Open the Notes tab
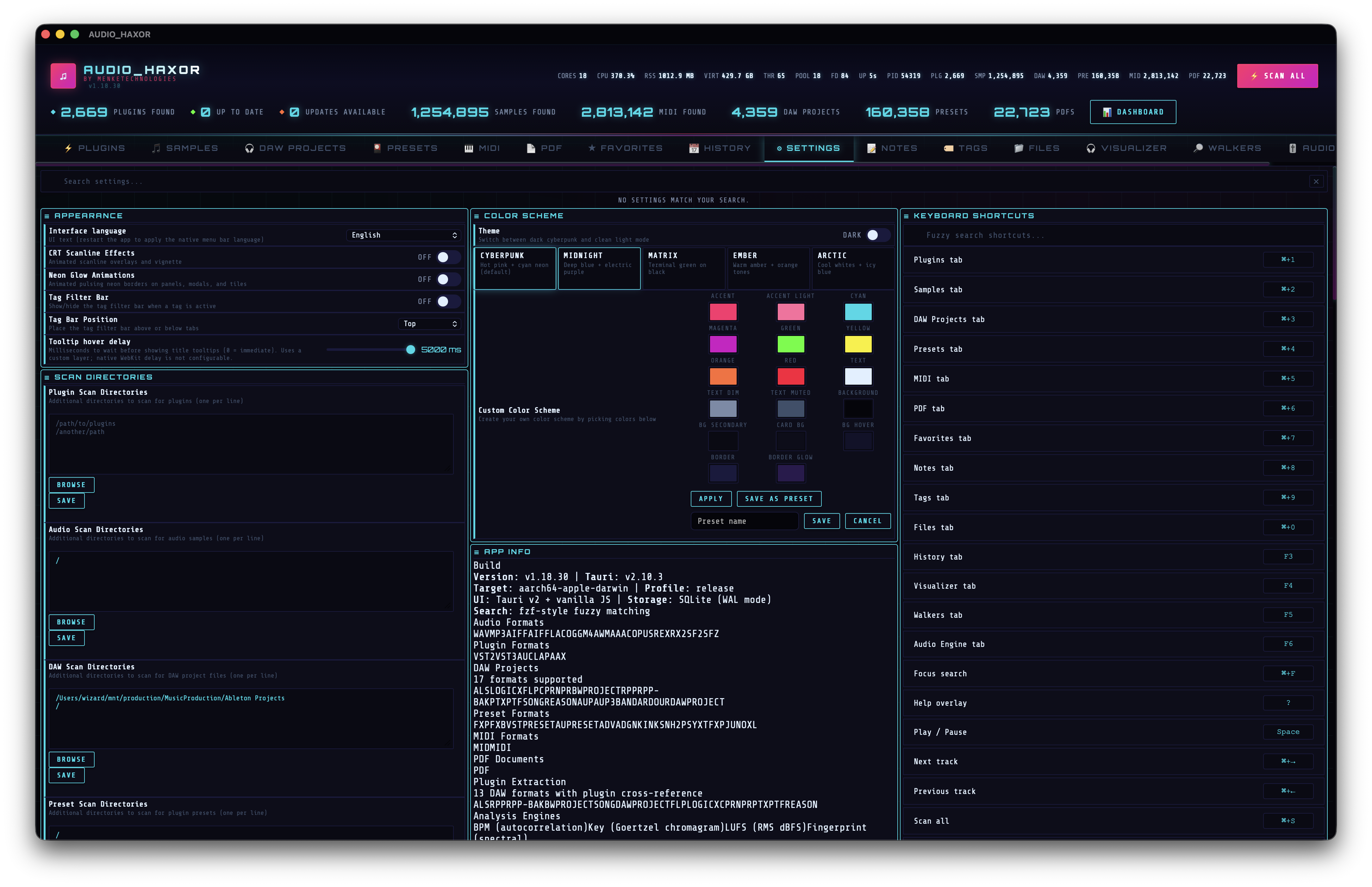This screenshot has height=887, width=1372. (892, 148)
